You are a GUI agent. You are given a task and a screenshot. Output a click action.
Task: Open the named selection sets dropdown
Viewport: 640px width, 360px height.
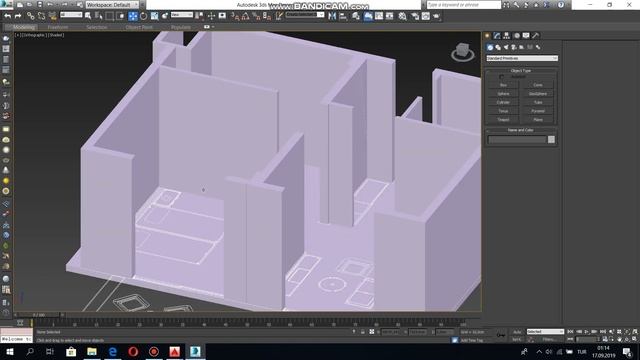click(x=305, y=15)
